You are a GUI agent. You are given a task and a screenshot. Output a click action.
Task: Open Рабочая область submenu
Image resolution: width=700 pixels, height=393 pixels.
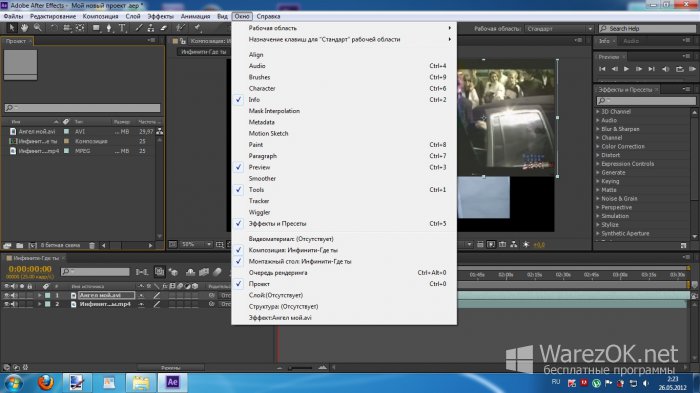[344, 28]
